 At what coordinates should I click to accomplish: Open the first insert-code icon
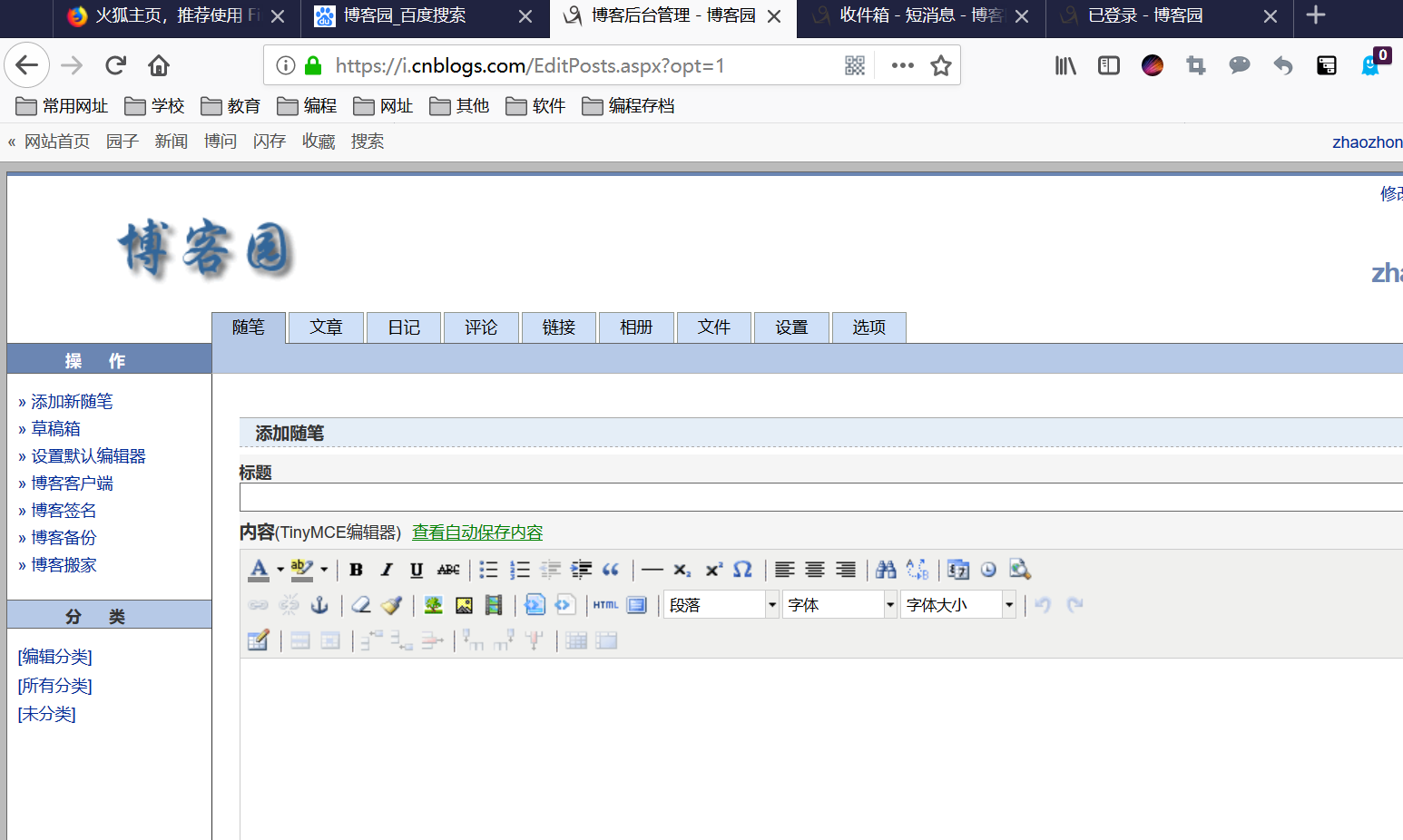(x=535, y=605)
